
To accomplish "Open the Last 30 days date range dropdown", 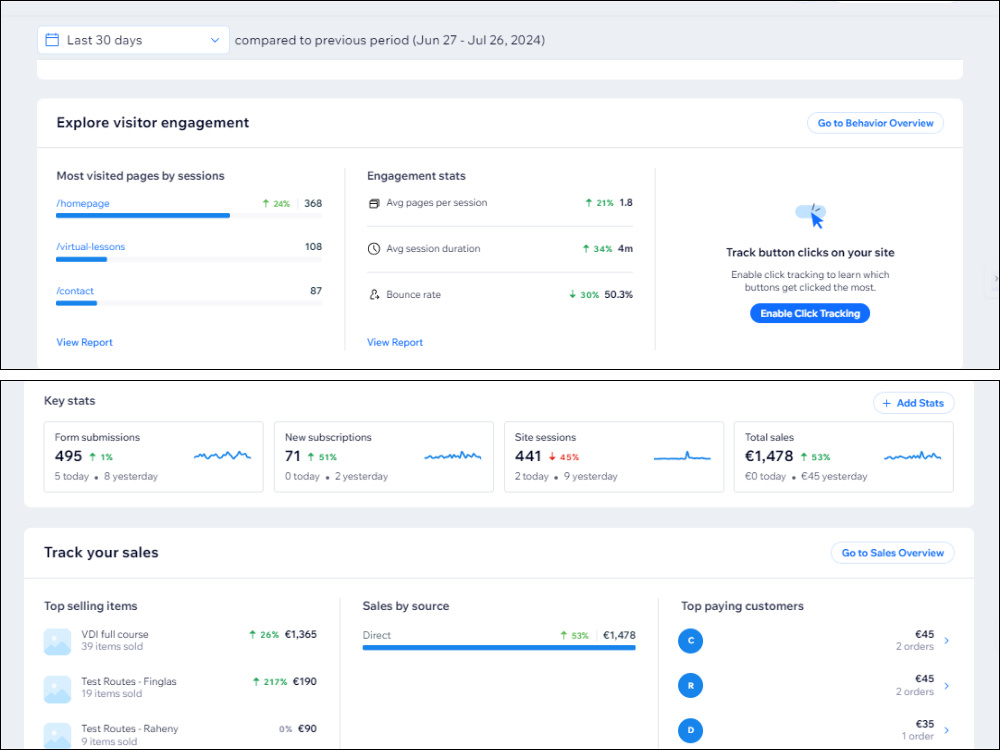I will (x=133, y=40).
